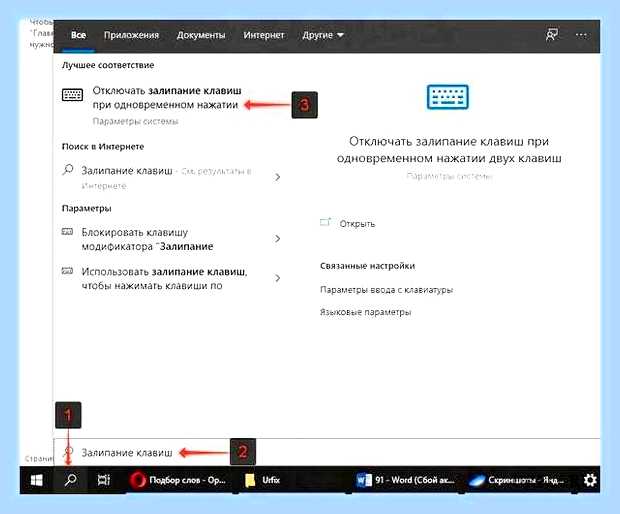Click keyboard icon next to Блокировать клавишу
The height and width of the screenshot is (514, 620).
pos(67,232)
